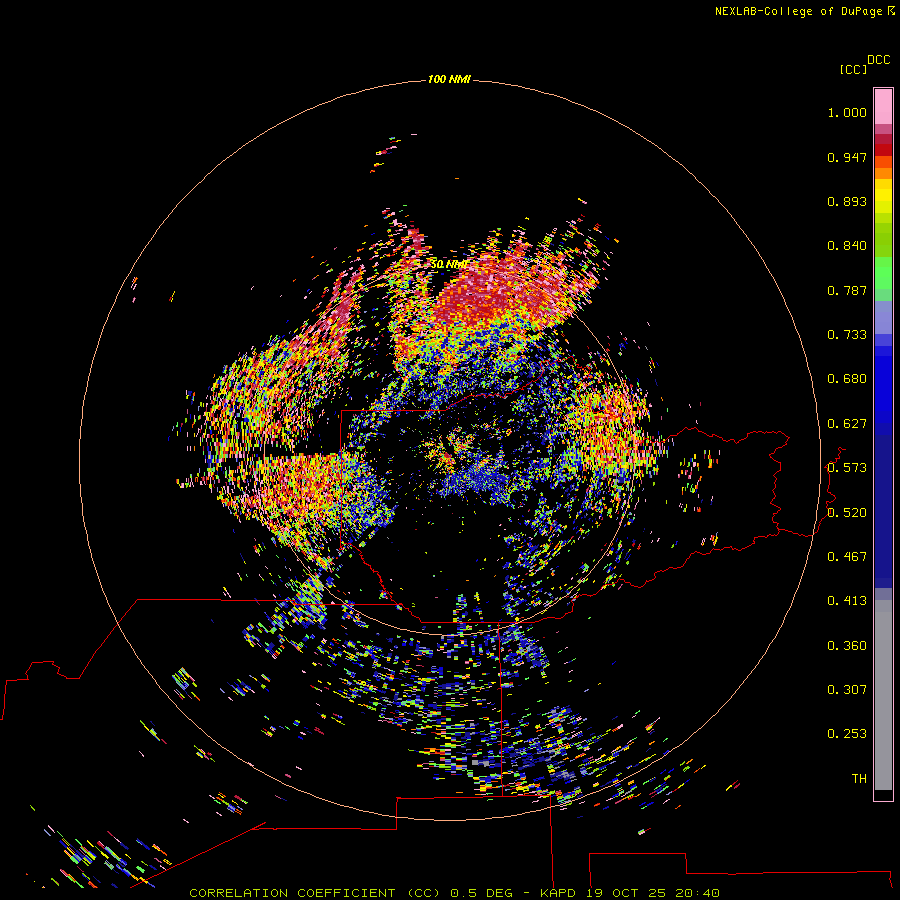Click the 0.733 color scale value
The width and height of the screenshot is (900, 900).
click(x=847, y=335)
